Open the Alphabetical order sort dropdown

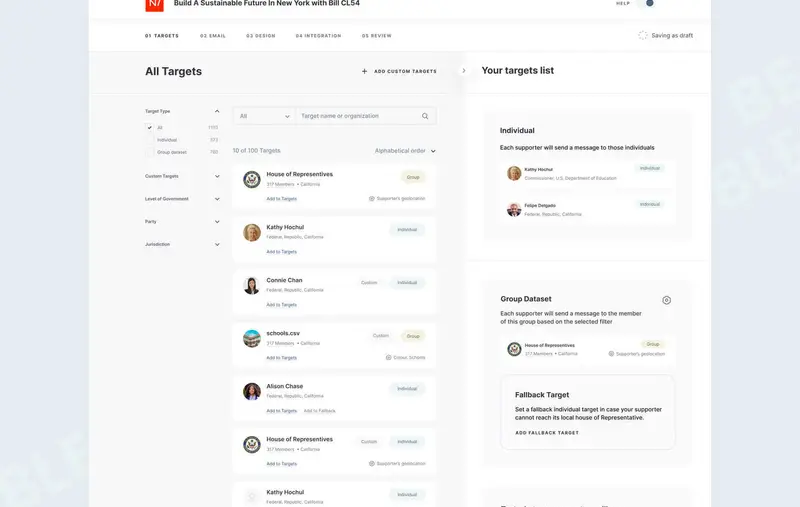click(405, 151)
